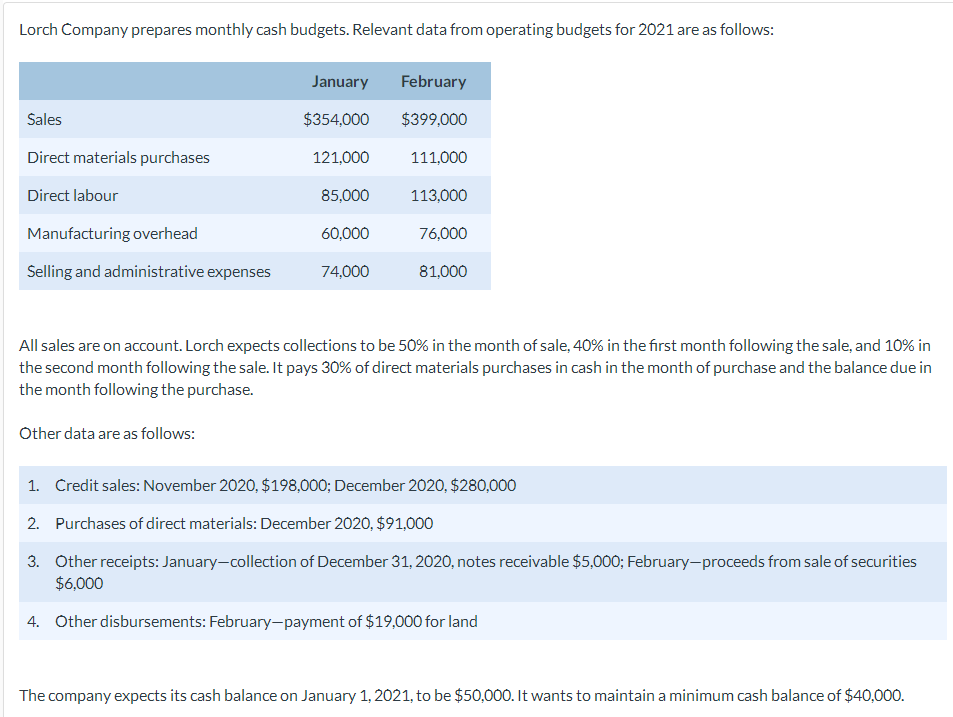
Task: Select the $354,000 January sales value
Action: pyautogui.click(x=334, y=119)
